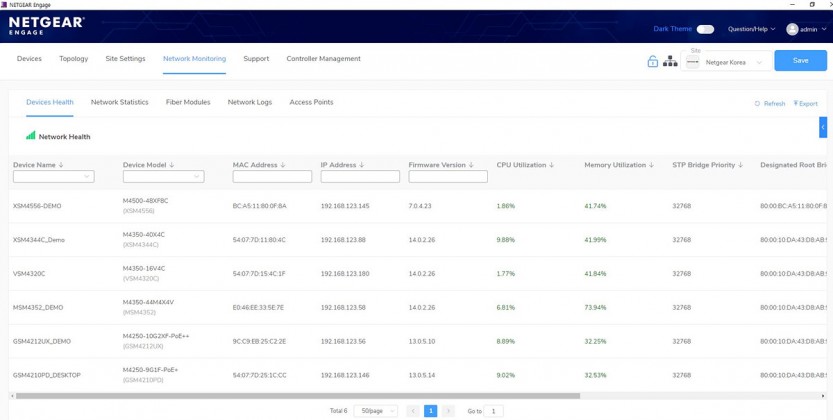
Task: Sort by IP Address arrow
Action: [362, 165]
